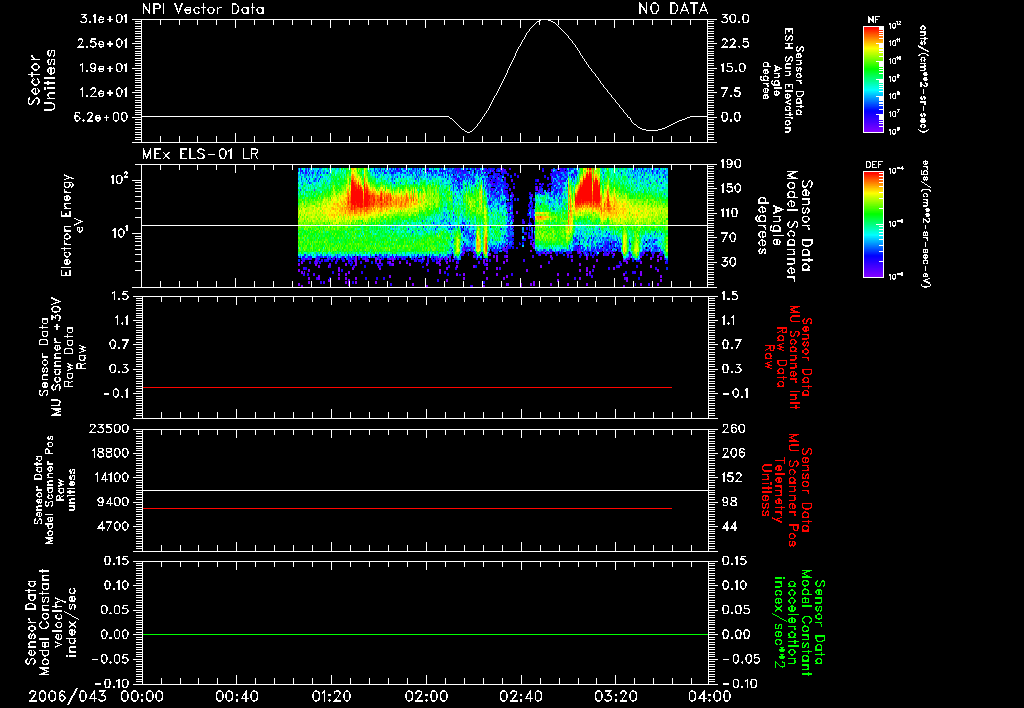Click the "2.5e+01" sector axis value

click(104, 43)
